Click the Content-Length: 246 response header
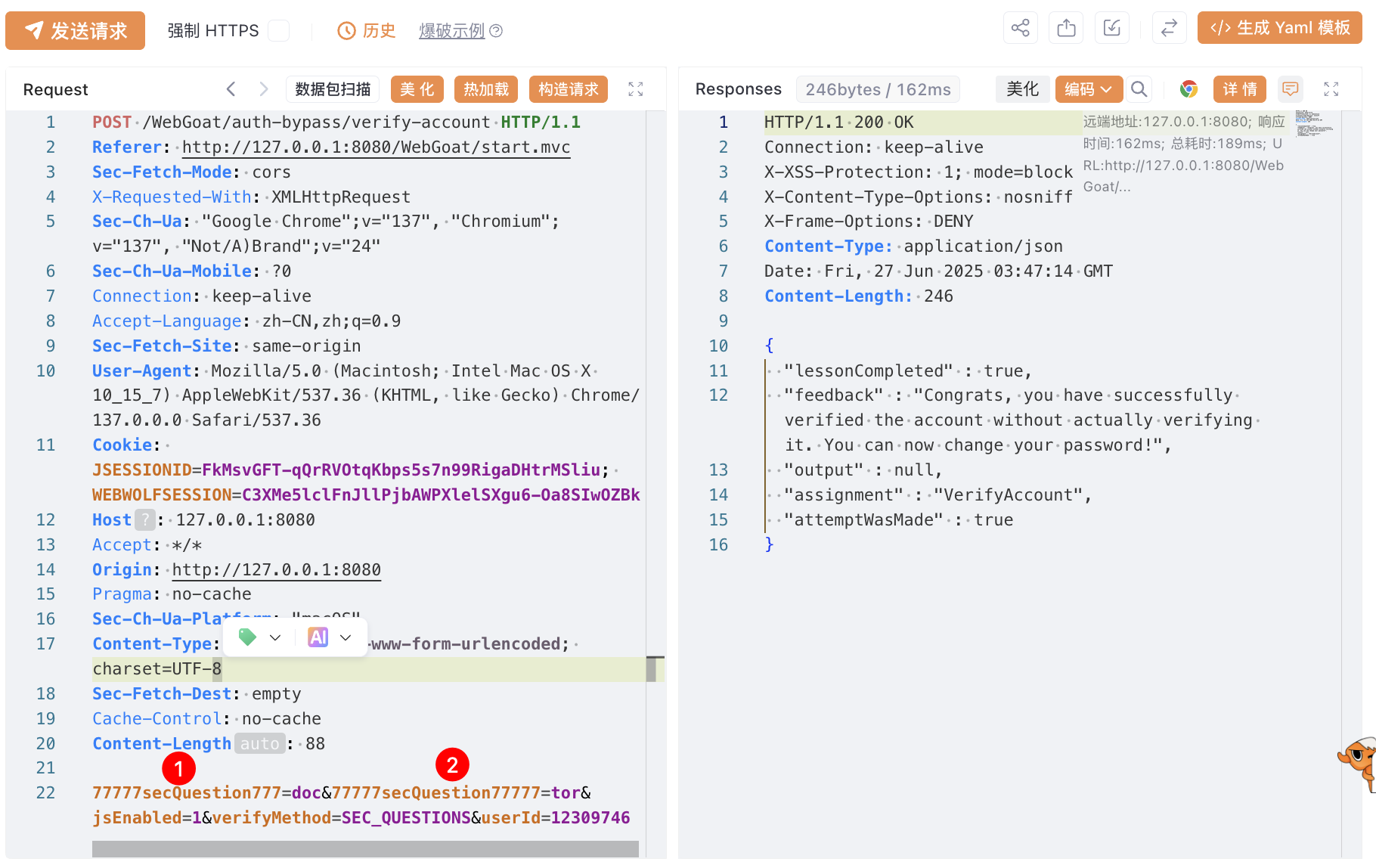Image resolution: width=1376 pixels, height=868 pixels. [x=858, y=296]
